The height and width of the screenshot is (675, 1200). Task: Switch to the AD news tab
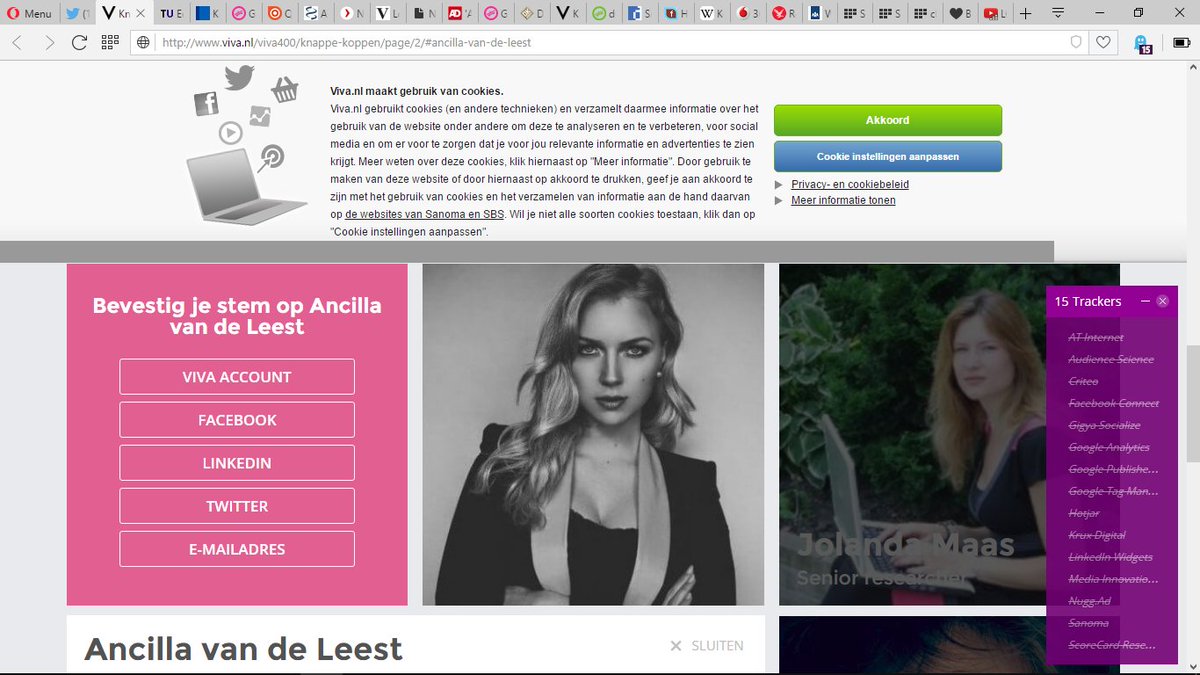click(x=460, y=13)
